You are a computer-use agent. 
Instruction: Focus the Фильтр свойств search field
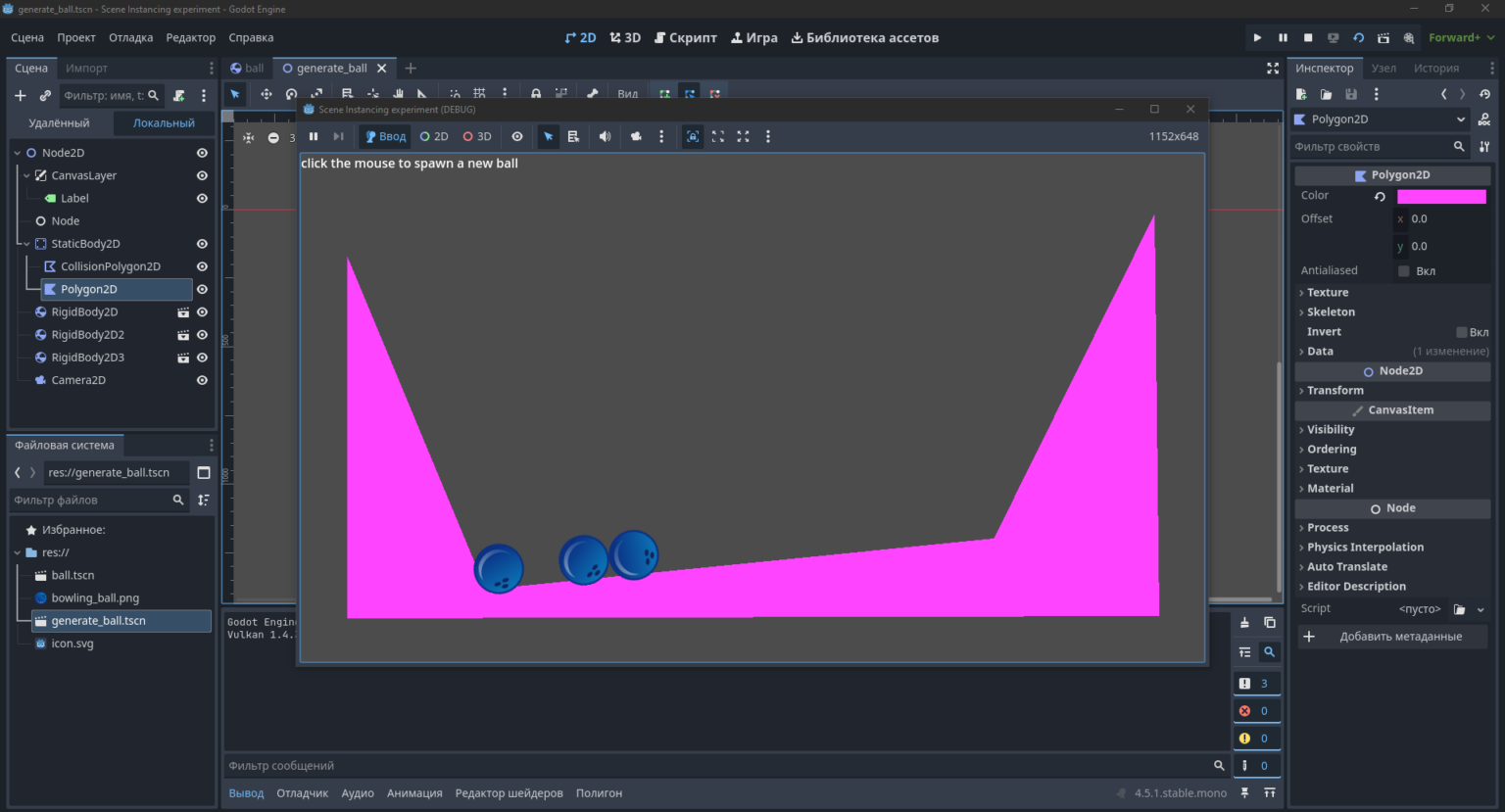tap(1380, 146)
